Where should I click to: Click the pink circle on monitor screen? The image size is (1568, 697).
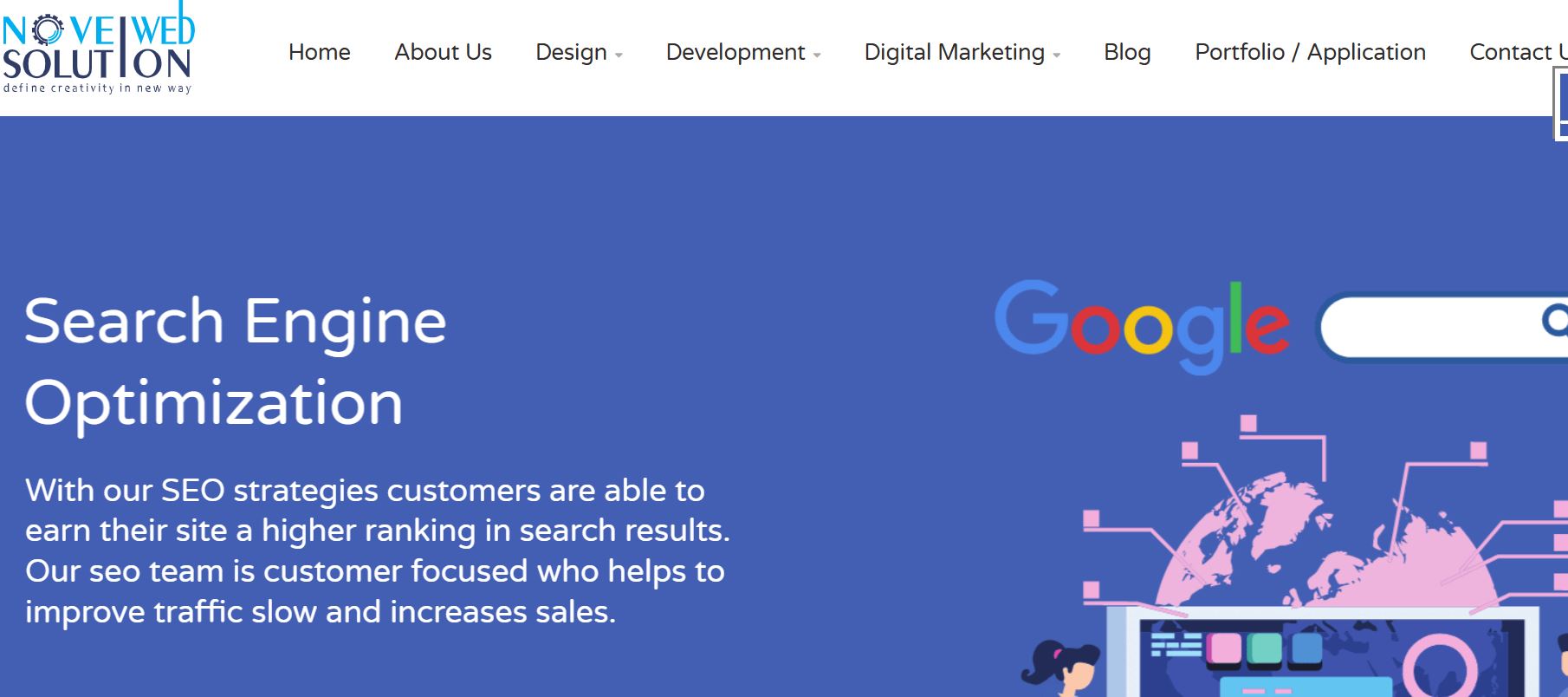[1438, 668]
